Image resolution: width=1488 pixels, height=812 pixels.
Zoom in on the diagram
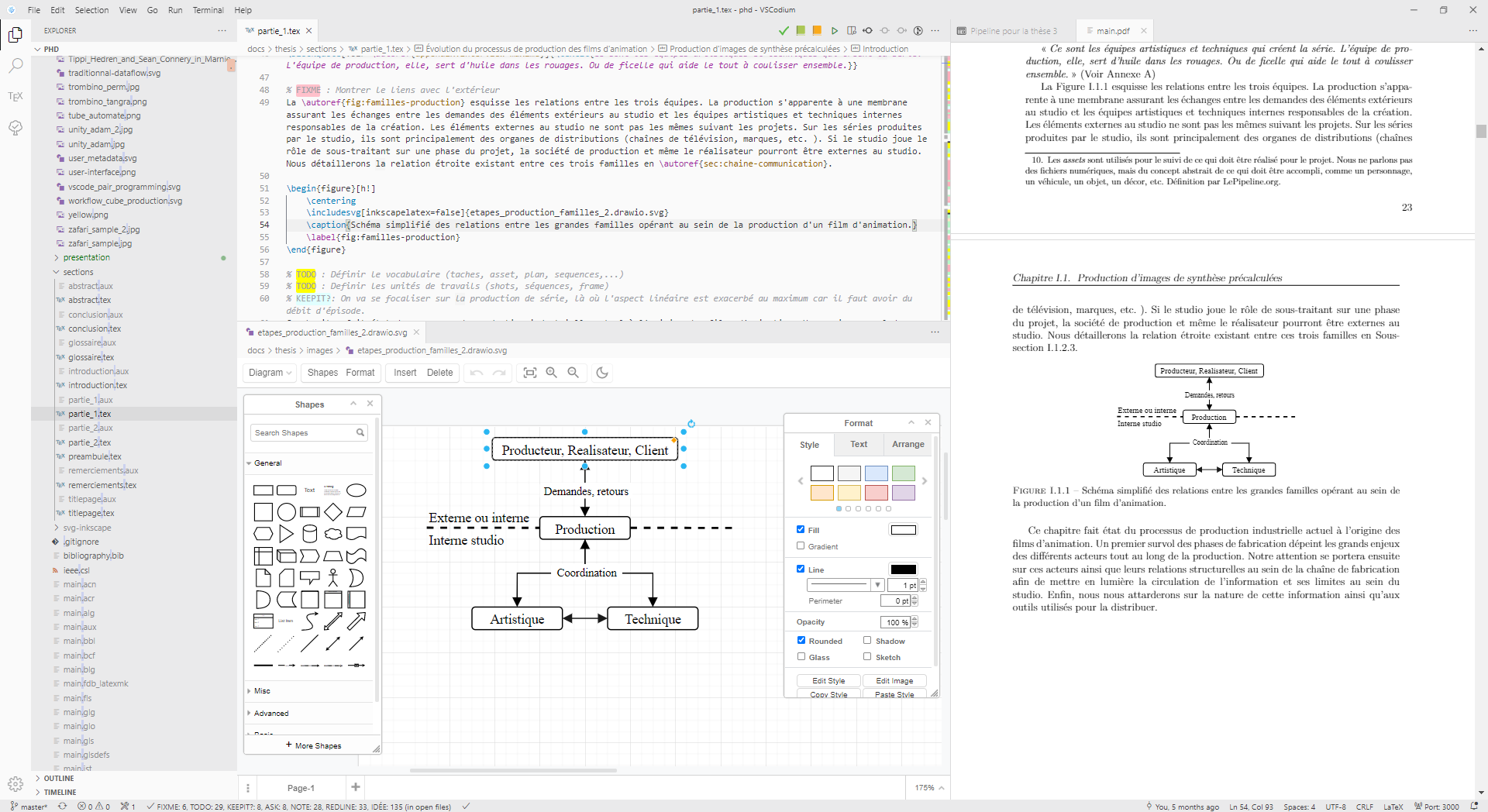[552, 373]
